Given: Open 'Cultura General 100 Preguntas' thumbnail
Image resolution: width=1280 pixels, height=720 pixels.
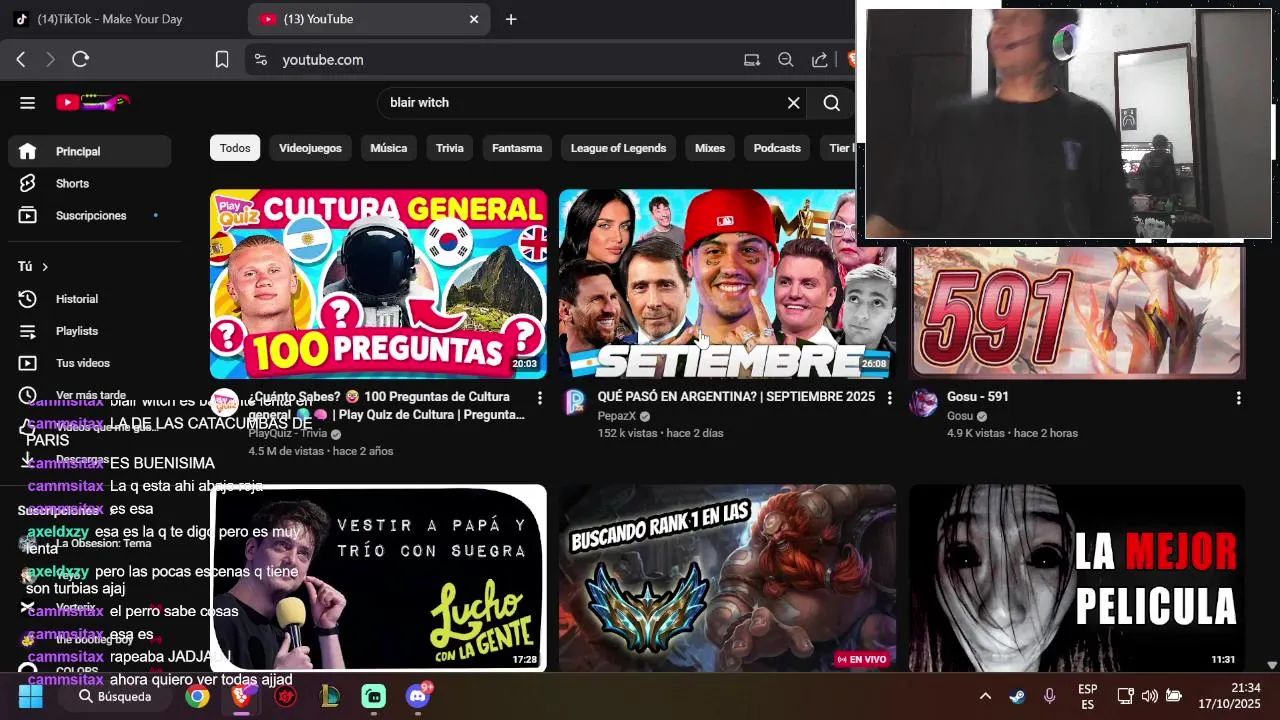Looking at the screenshot, I should click(x=378, y=284).
